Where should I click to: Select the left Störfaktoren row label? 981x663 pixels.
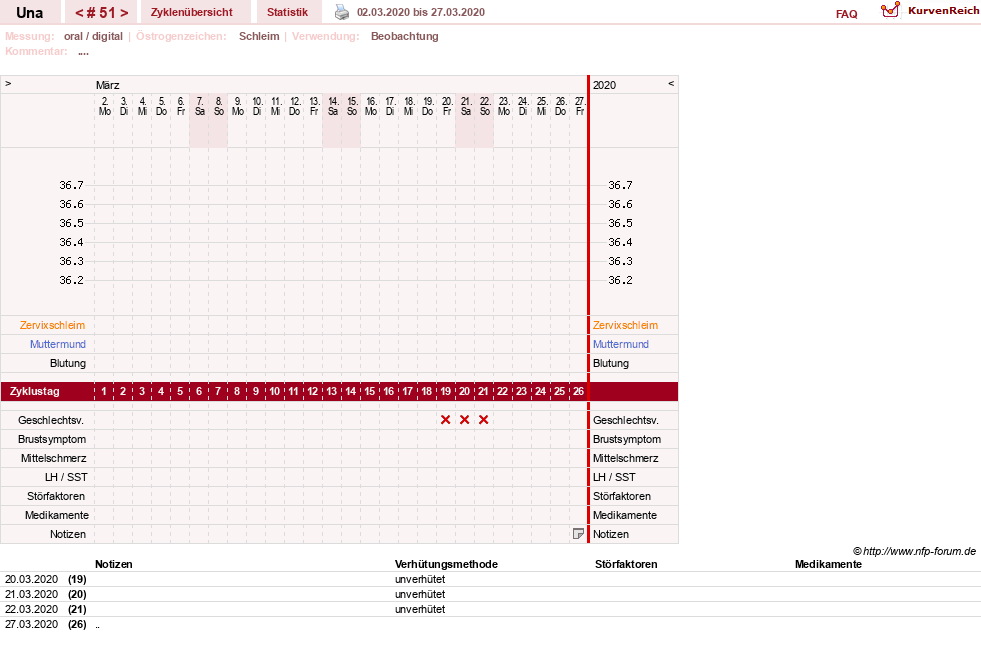click(56, 496)
